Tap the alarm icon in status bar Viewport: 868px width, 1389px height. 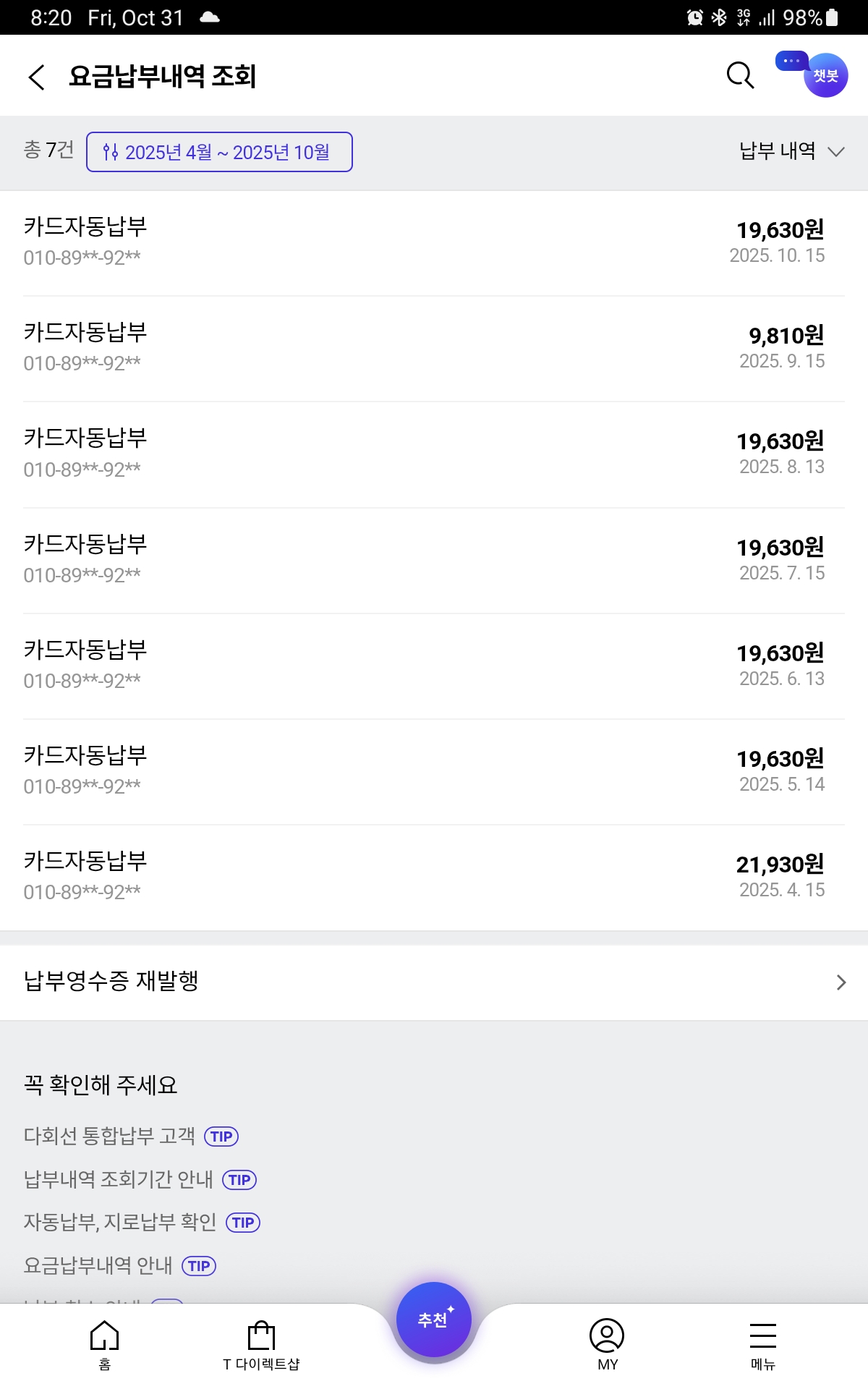pyautogui.click(x=694, y=17)
